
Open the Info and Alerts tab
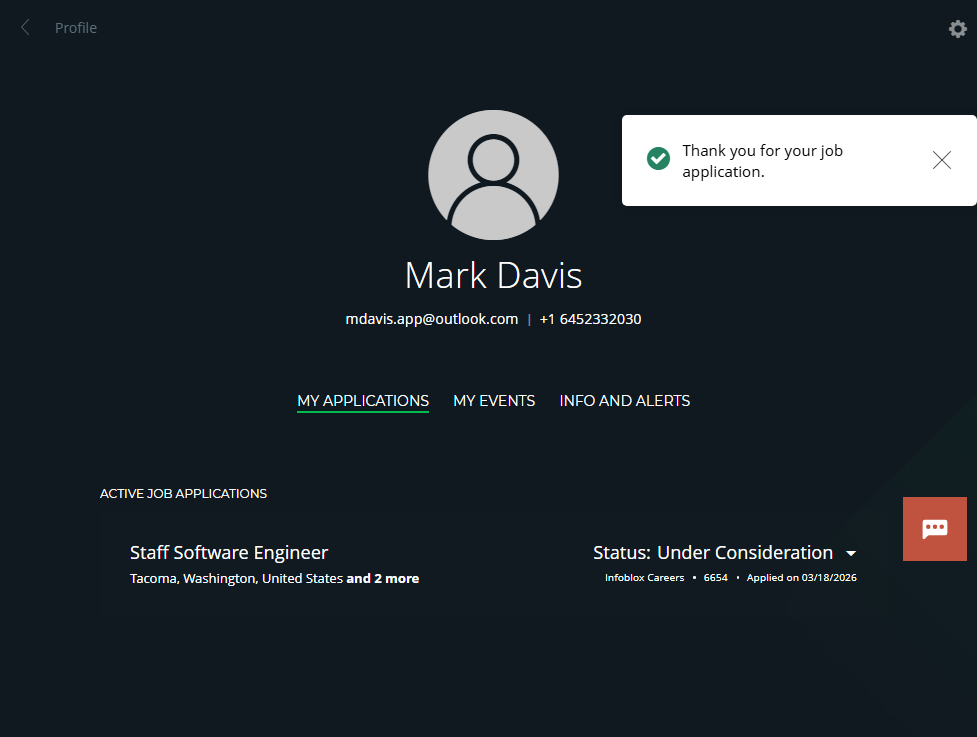[x=624, y=401]
